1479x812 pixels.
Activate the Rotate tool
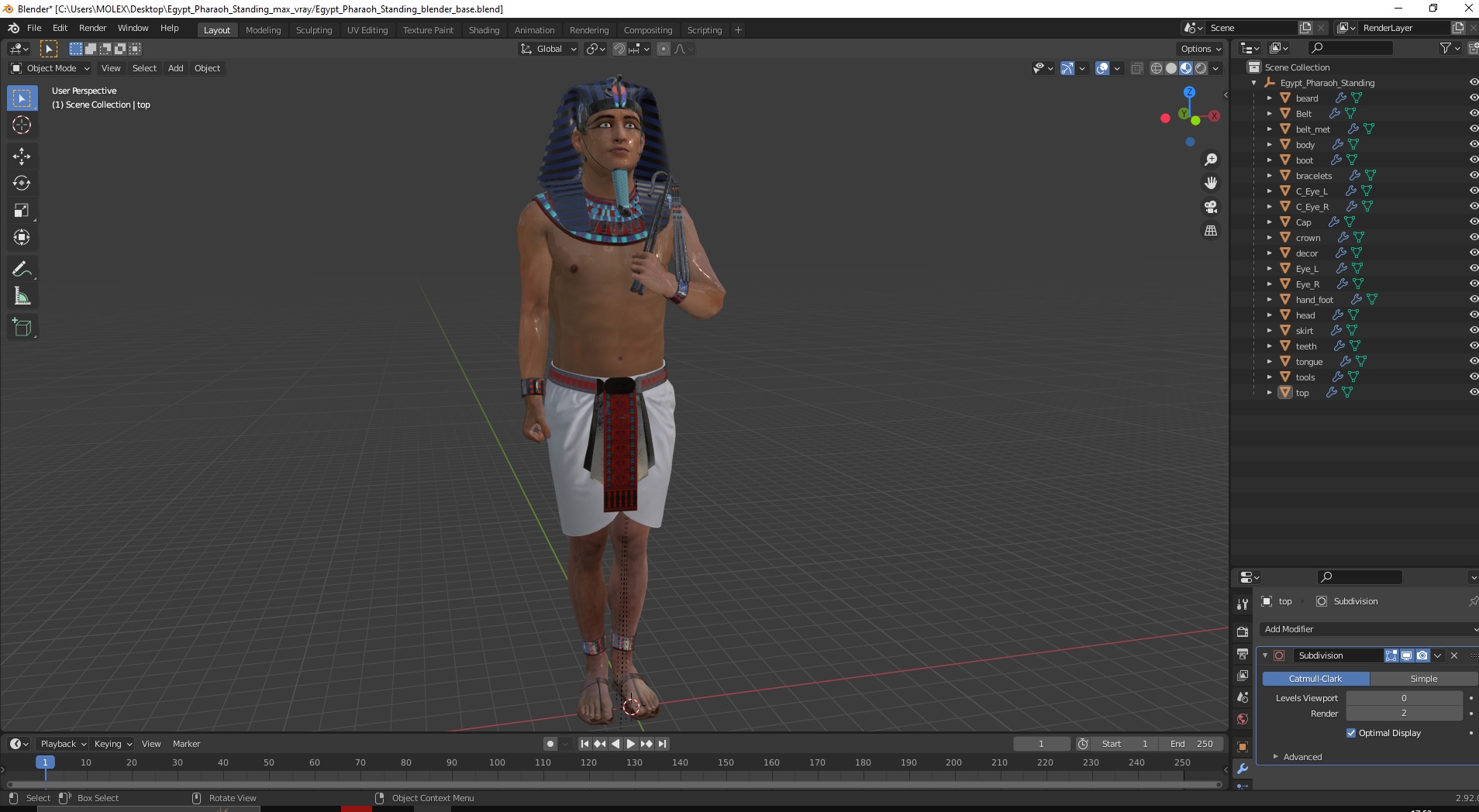pos(22,184)
